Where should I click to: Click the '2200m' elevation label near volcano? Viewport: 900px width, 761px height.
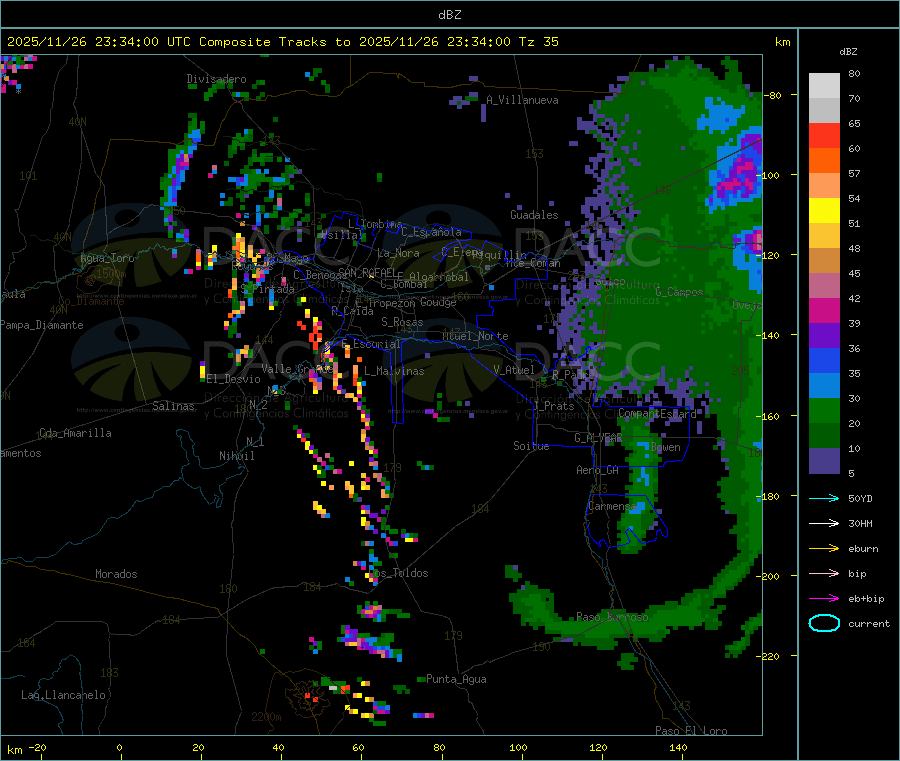pos(266,717)
